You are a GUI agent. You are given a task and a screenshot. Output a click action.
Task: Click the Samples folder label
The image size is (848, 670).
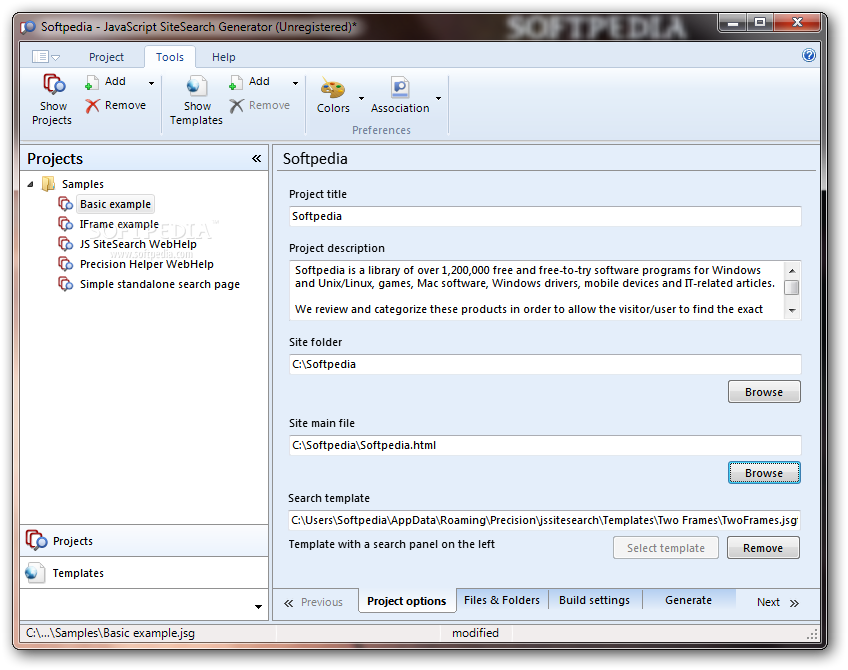coord(82,184)
